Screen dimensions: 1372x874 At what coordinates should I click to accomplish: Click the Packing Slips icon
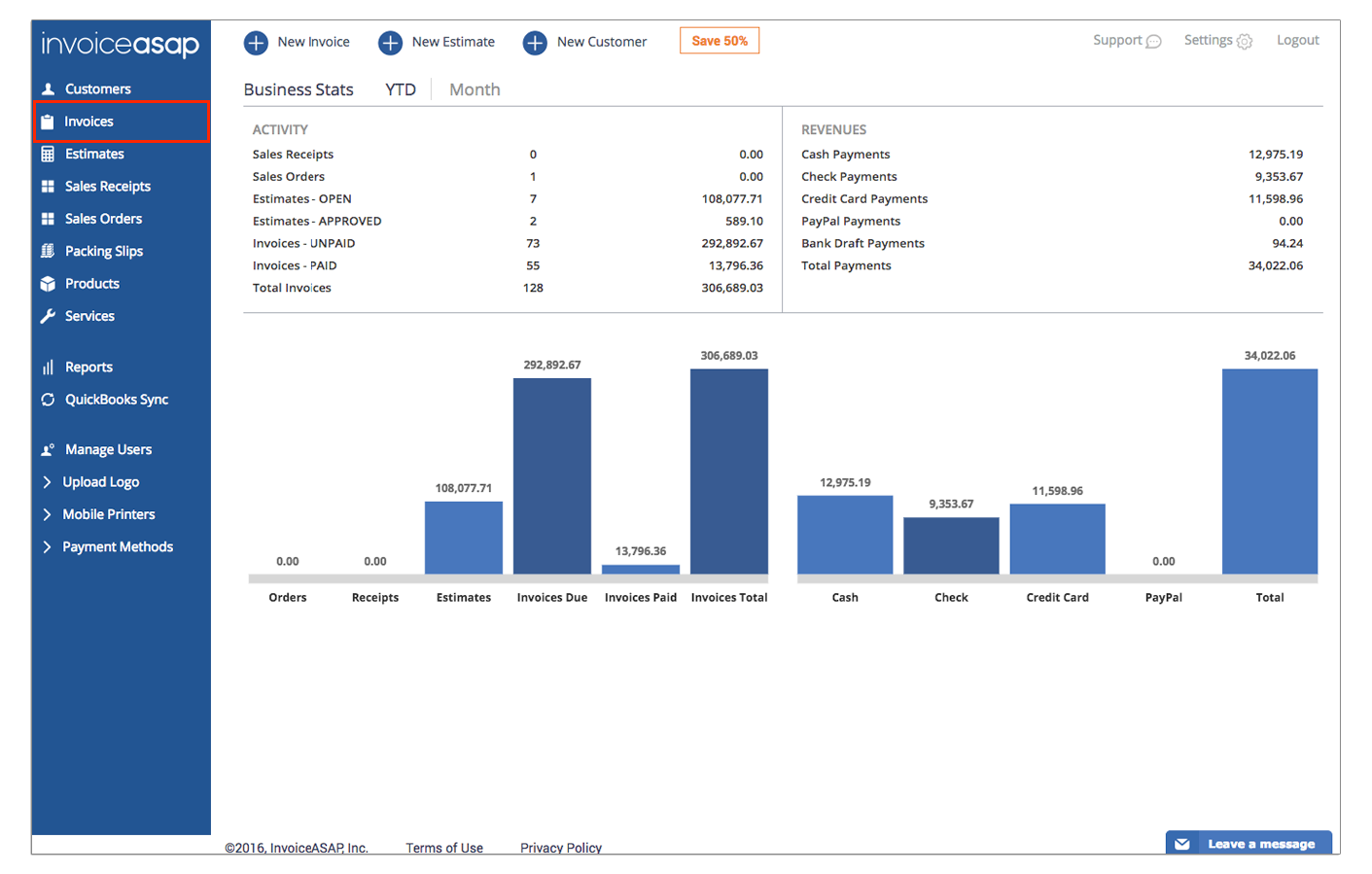pos(48,251)
